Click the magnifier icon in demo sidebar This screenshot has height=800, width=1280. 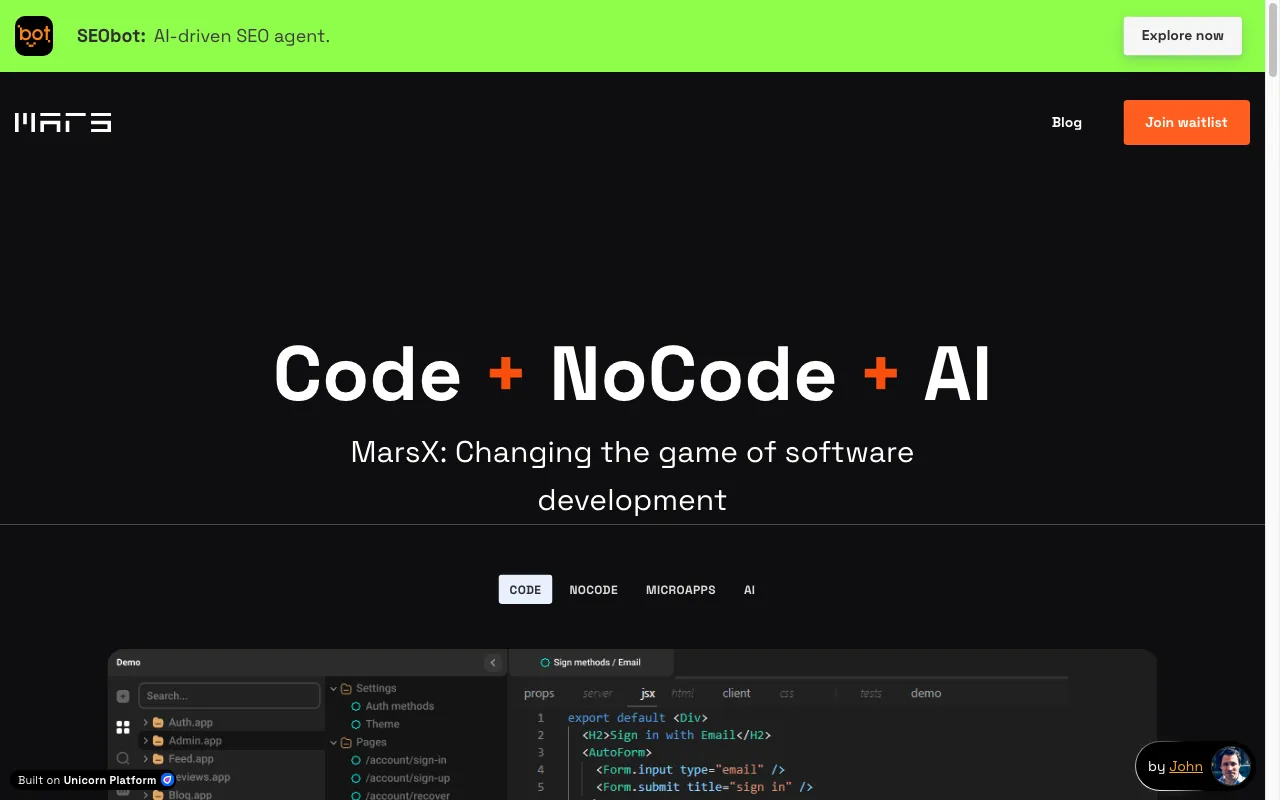pyautogui.click(x=123, y=759)
